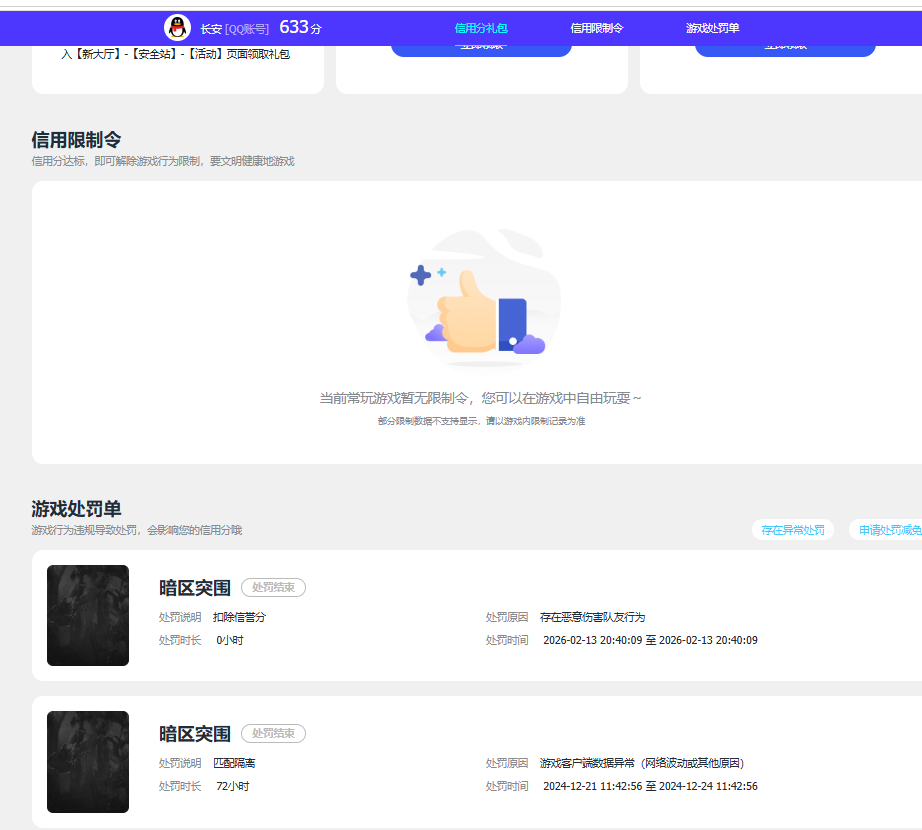Click the 匹配隔离 value

coord(234,763)
